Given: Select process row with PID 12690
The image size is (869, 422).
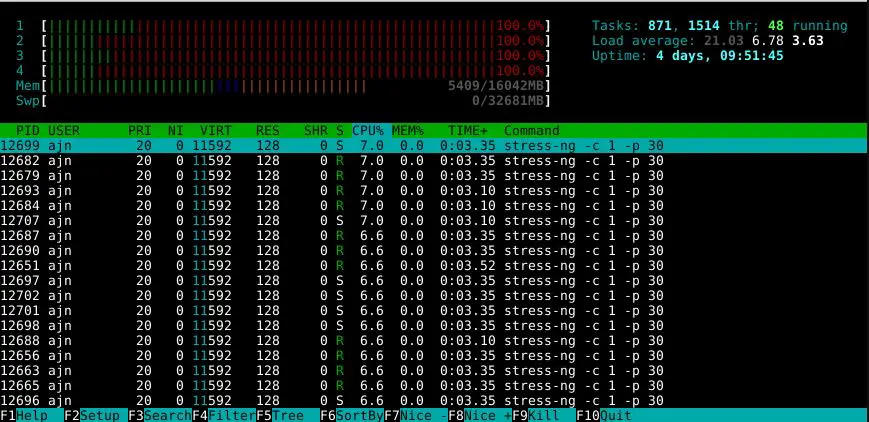Looking at the screenshot, I should pos(433,251).
